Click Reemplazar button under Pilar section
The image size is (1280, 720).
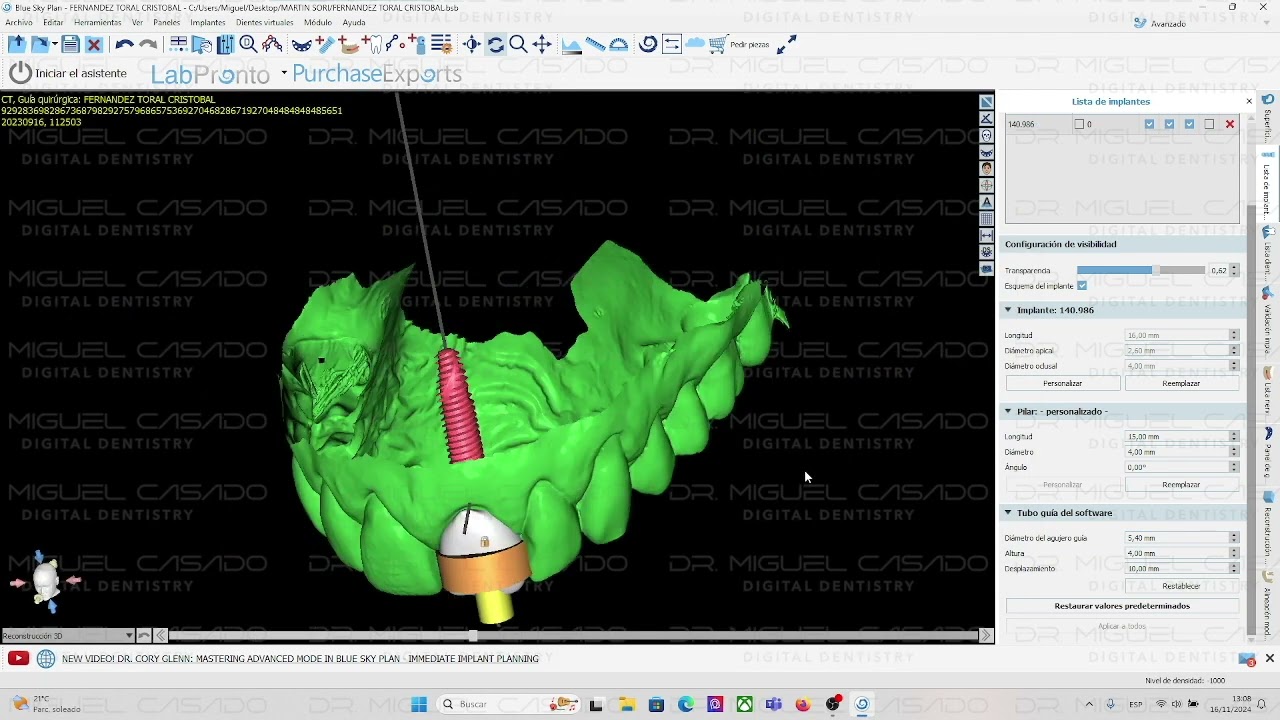point(1181,484)
